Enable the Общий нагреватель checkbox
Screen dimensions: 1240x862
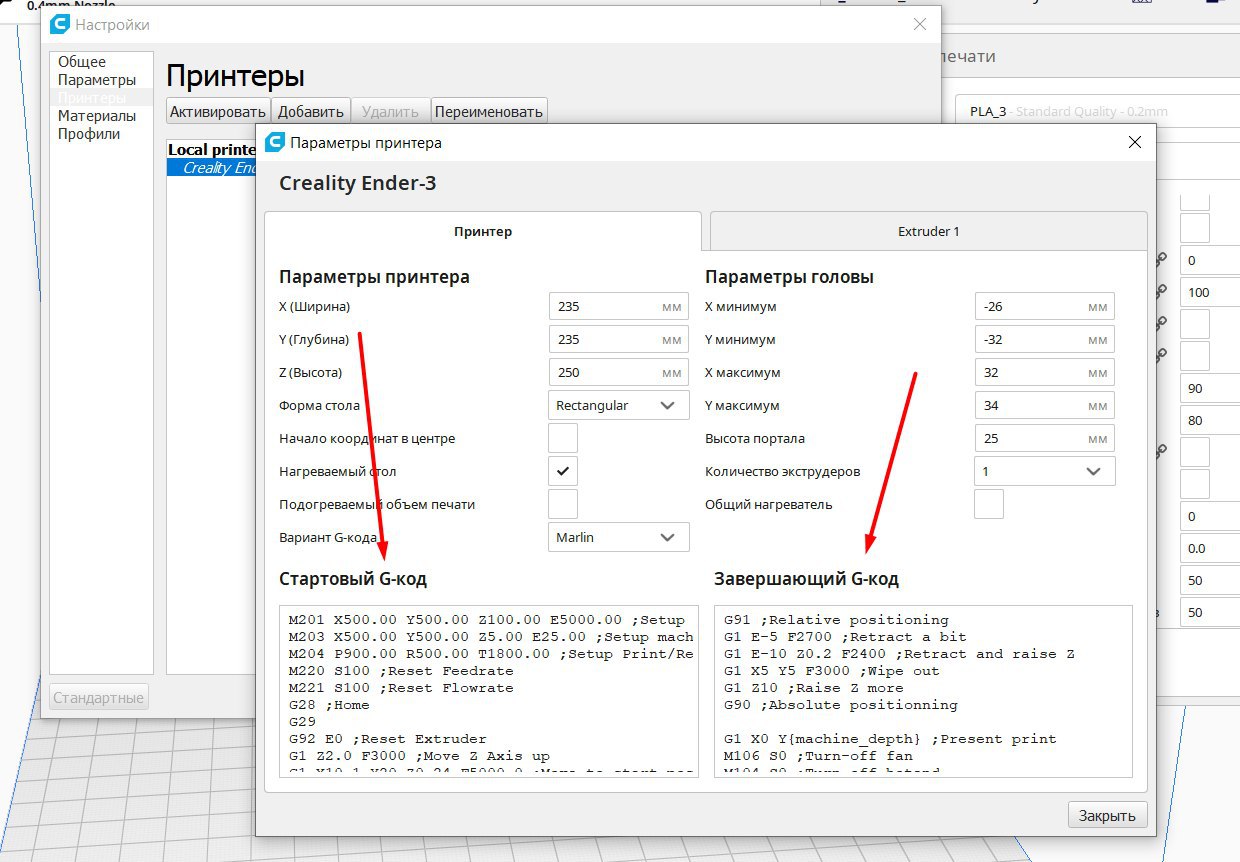(x=989, y=504)
